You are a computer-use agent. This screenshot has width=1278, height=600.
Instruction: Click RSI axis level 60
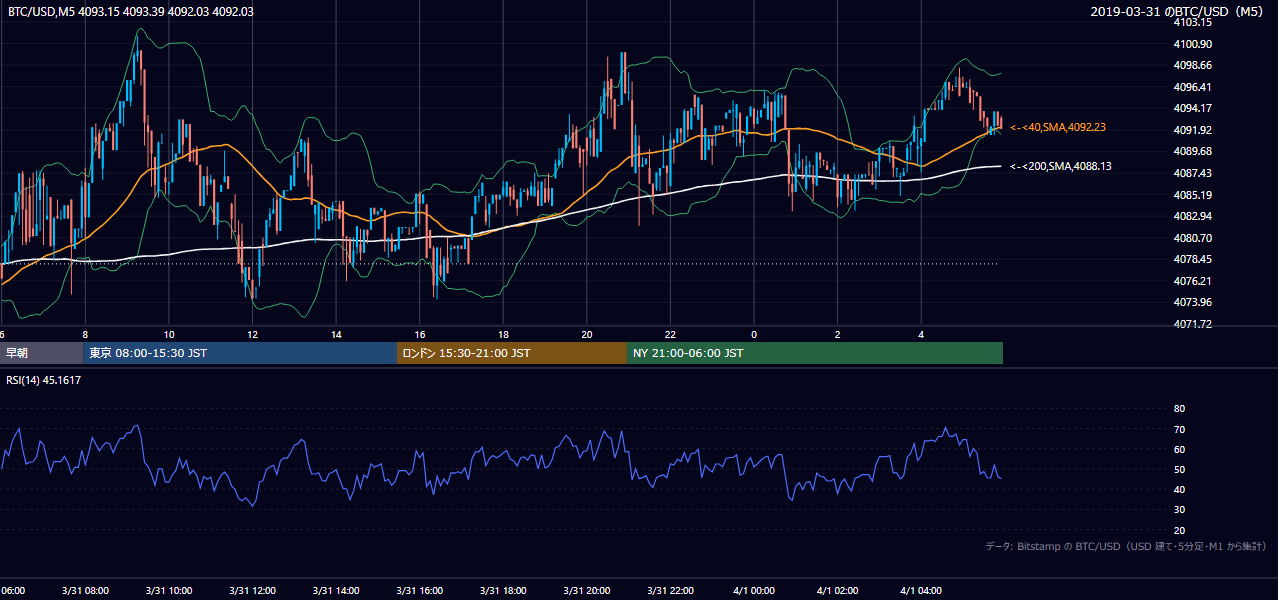[1179, 450]
